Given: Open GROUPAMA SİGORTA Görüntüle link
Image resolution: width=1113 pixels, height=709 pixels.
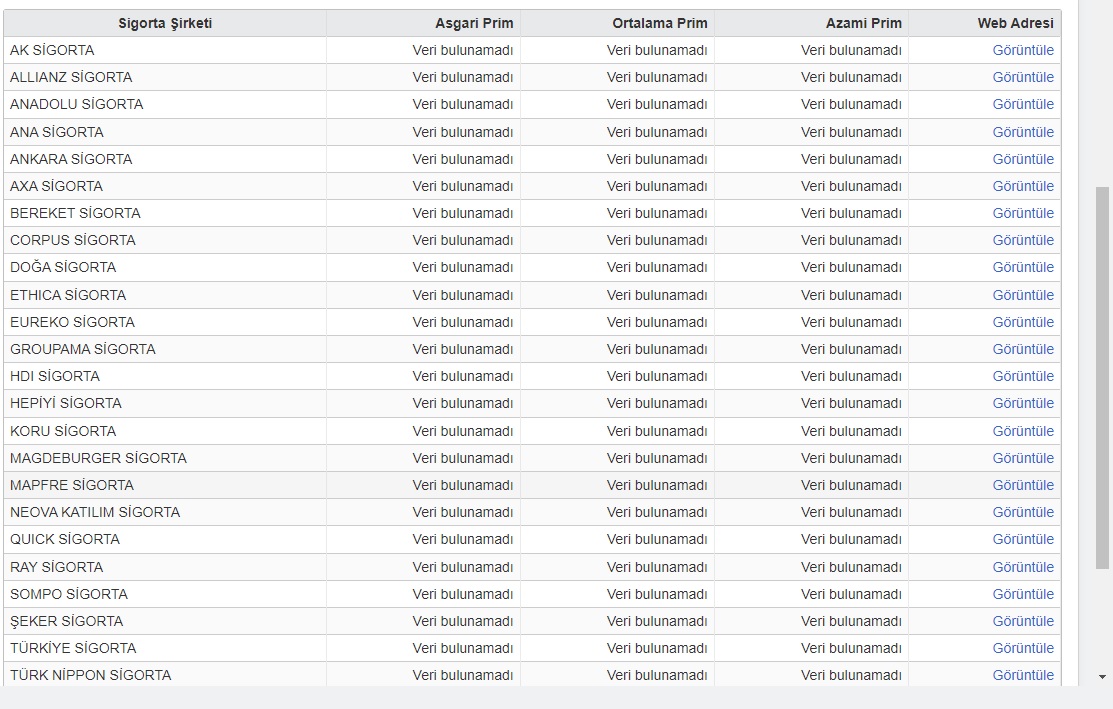Looking at the screenshot, I should (x=1023, y=348).
